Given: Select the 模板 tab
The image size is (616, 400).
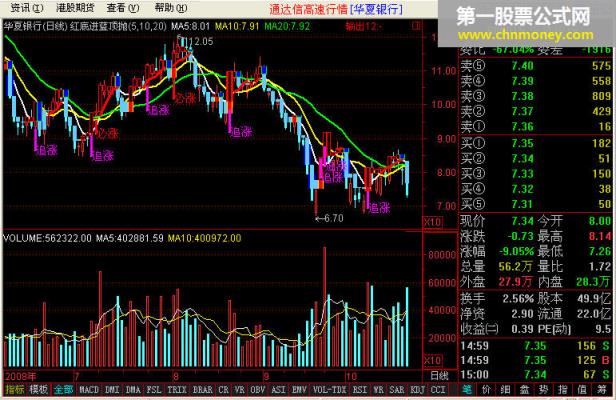Looking at the screenshot, I should pyautogui.click(x=39, y=389).
